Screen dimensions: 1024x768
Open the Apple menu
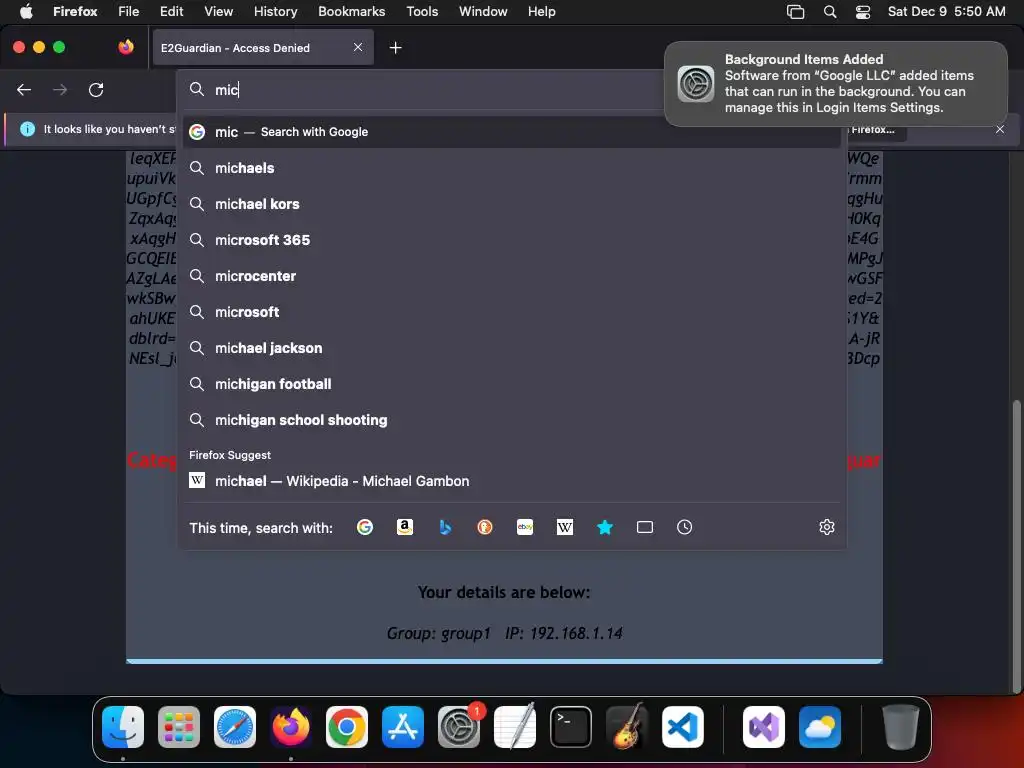26,11
